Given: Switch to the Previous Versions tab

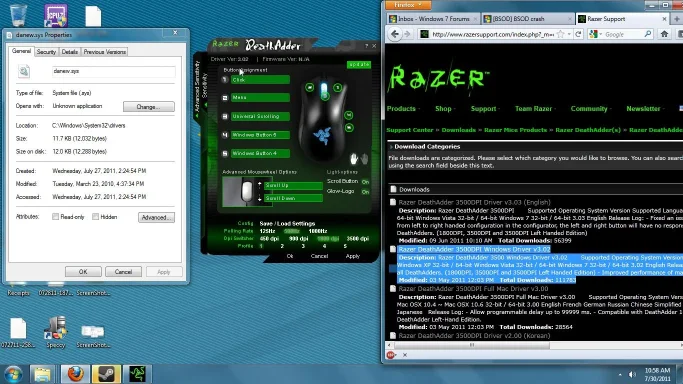Looking at the screenshot, I should [x=105, y=52].
